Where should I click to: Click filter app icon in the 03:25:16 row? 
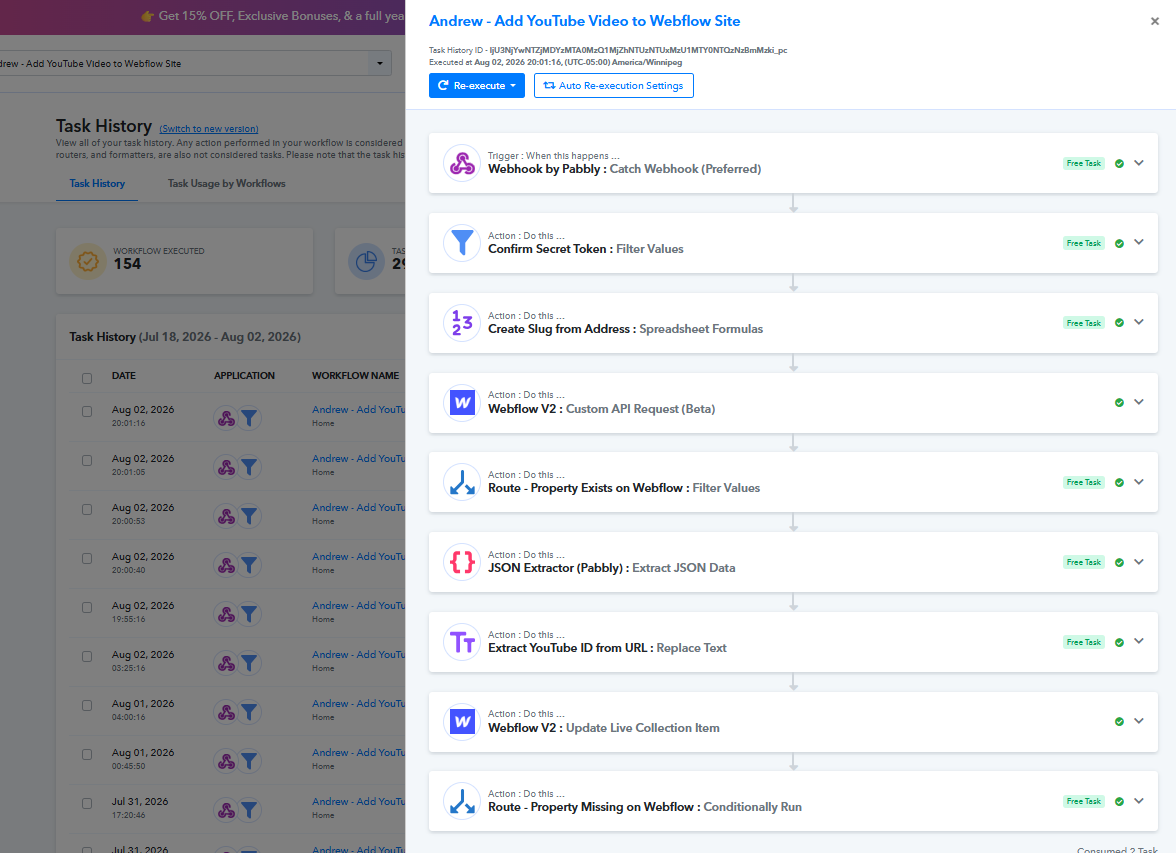249,663
